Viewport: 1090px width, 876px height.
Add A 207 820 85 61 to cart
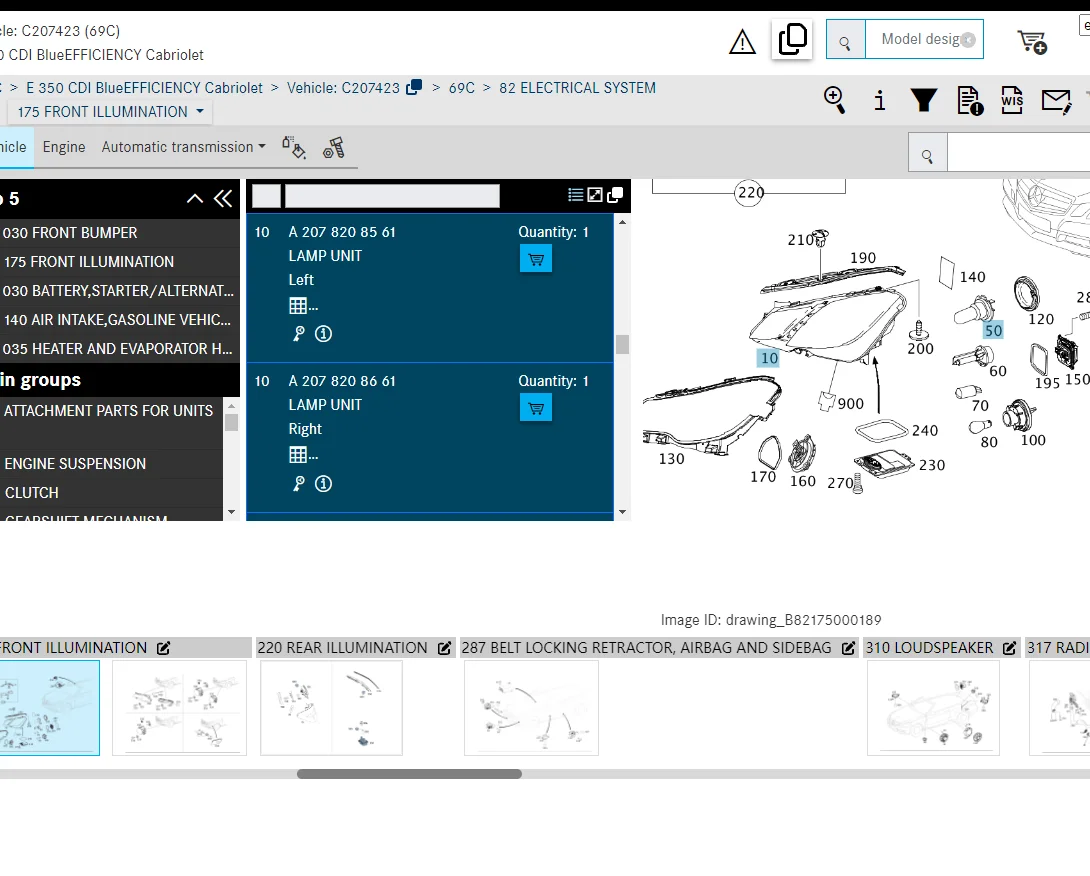click(536, 259)
